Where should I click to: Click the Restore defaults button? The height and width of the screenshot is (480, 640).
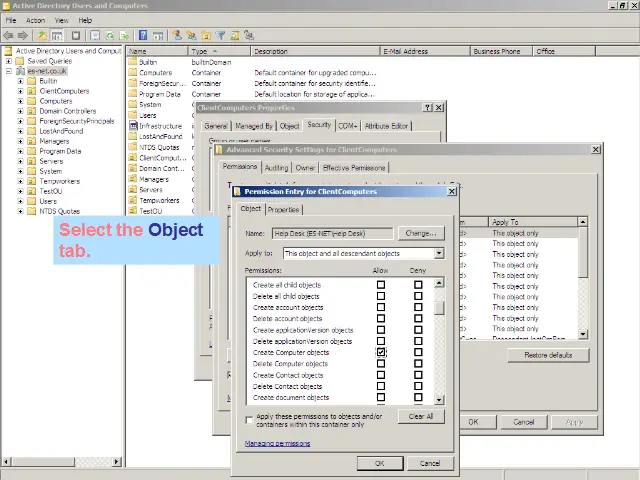(x=548, y=355)
